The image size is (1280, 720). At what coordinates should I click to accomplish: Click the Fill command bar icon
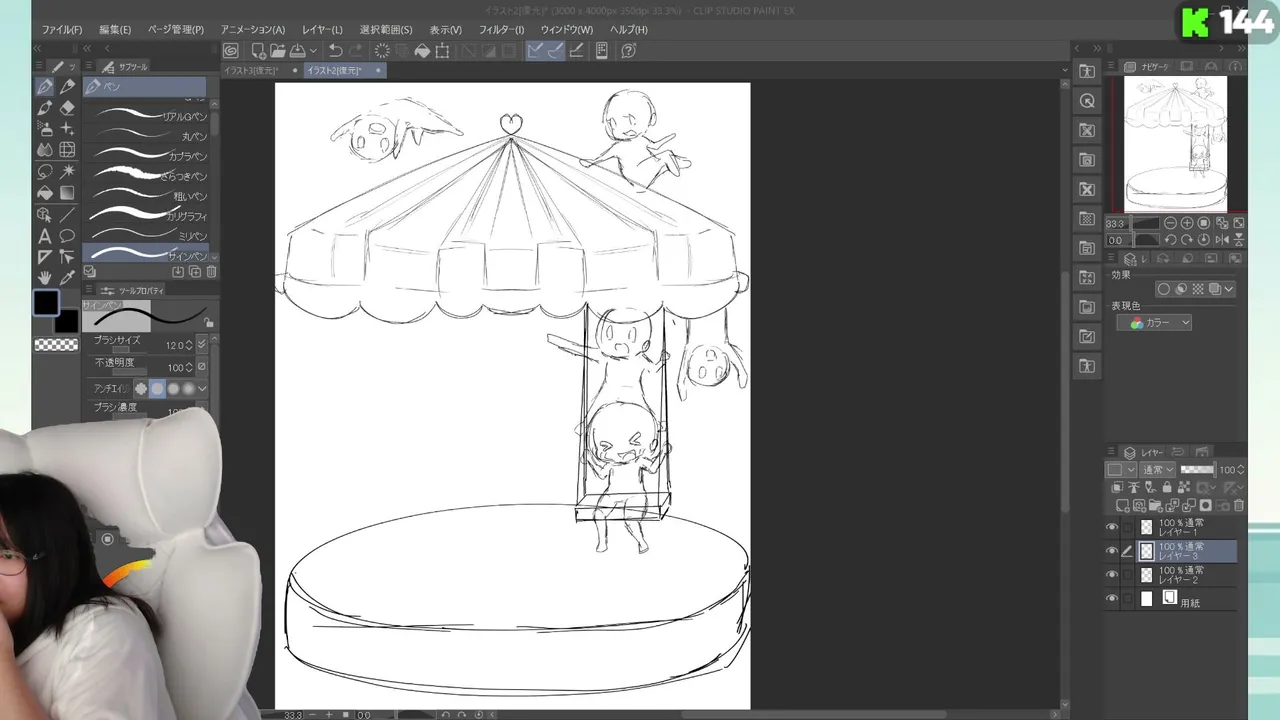coord(422,51)
